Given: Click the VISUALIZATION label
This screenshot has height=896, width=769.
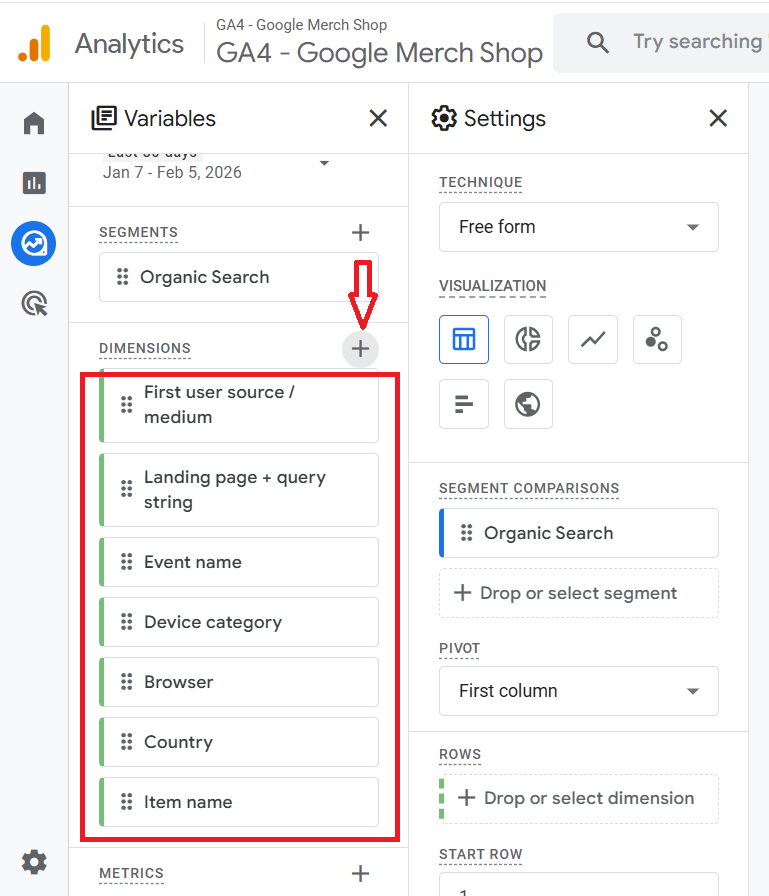Looking at the screenshot, I should [492, 286].
